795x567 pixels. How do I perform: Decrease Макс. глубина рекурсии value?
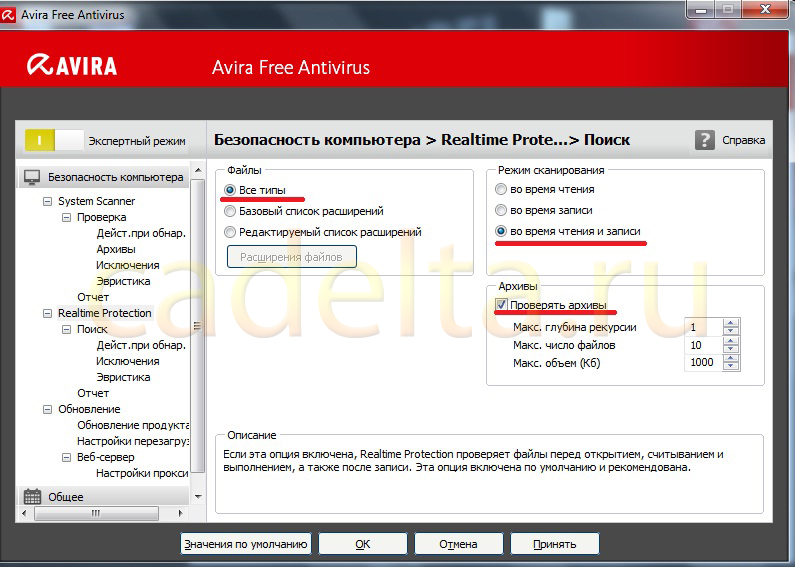[731, 331]
